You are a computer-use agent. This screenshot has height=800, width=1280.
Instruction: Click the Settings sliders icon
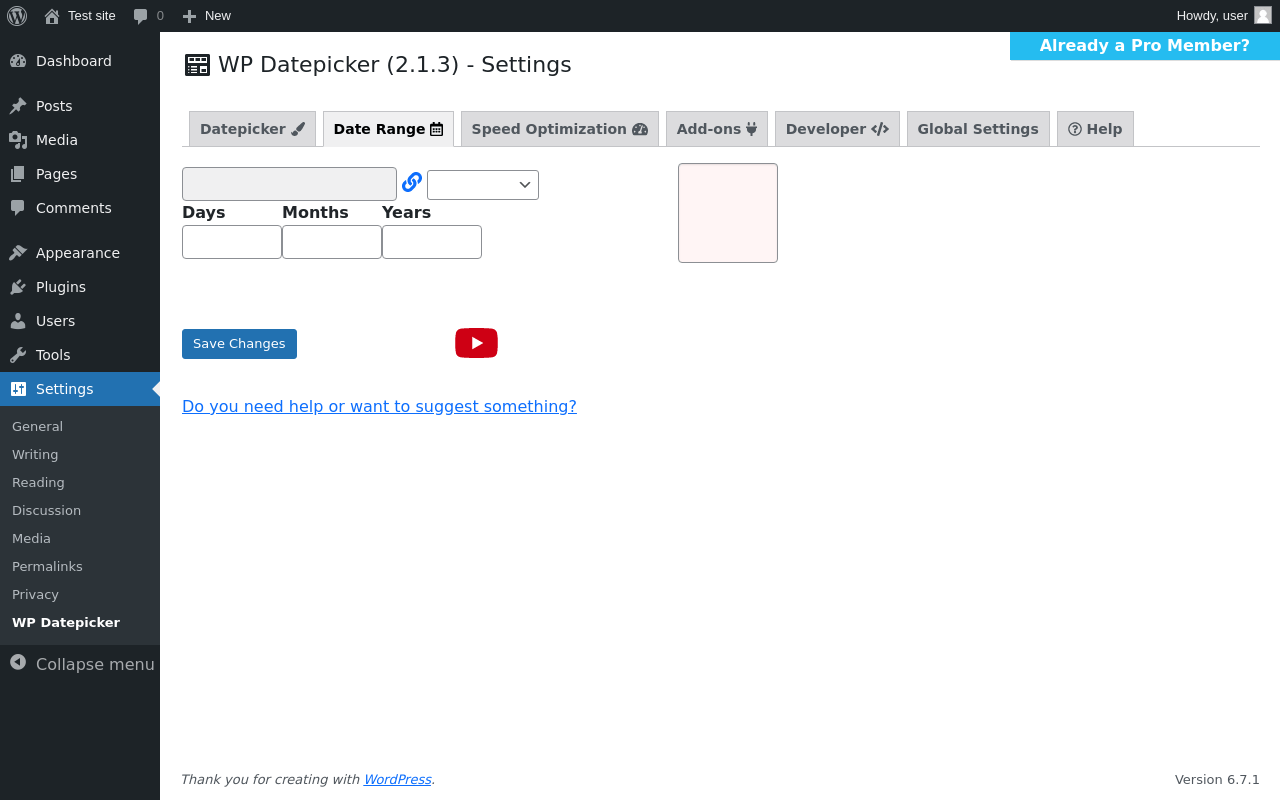click(18, 389)
